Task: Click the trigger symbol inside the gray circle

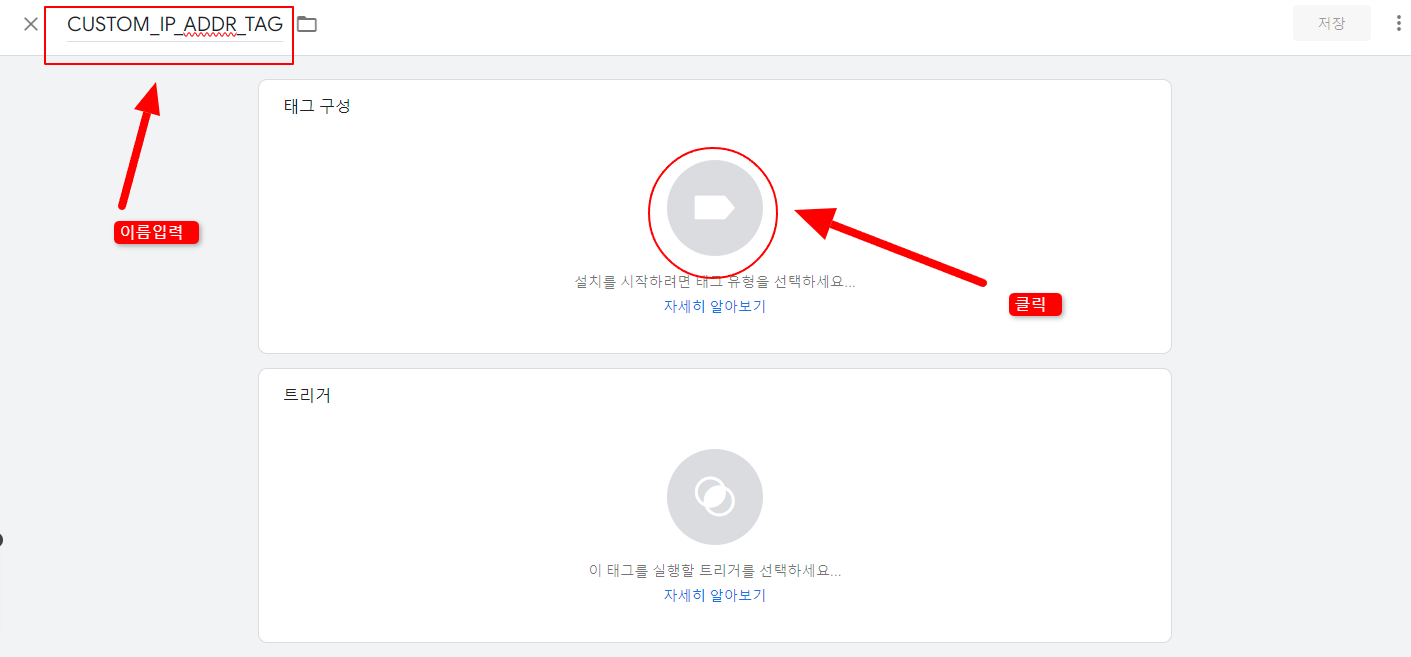Action: click(713, 496)
